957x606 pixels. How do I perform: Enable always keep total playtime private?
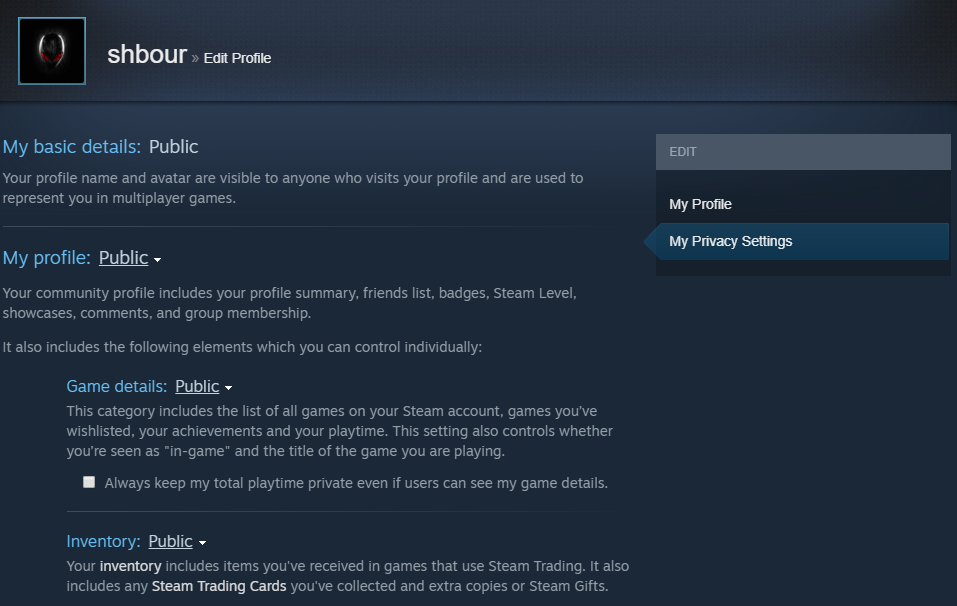point(89,482)
